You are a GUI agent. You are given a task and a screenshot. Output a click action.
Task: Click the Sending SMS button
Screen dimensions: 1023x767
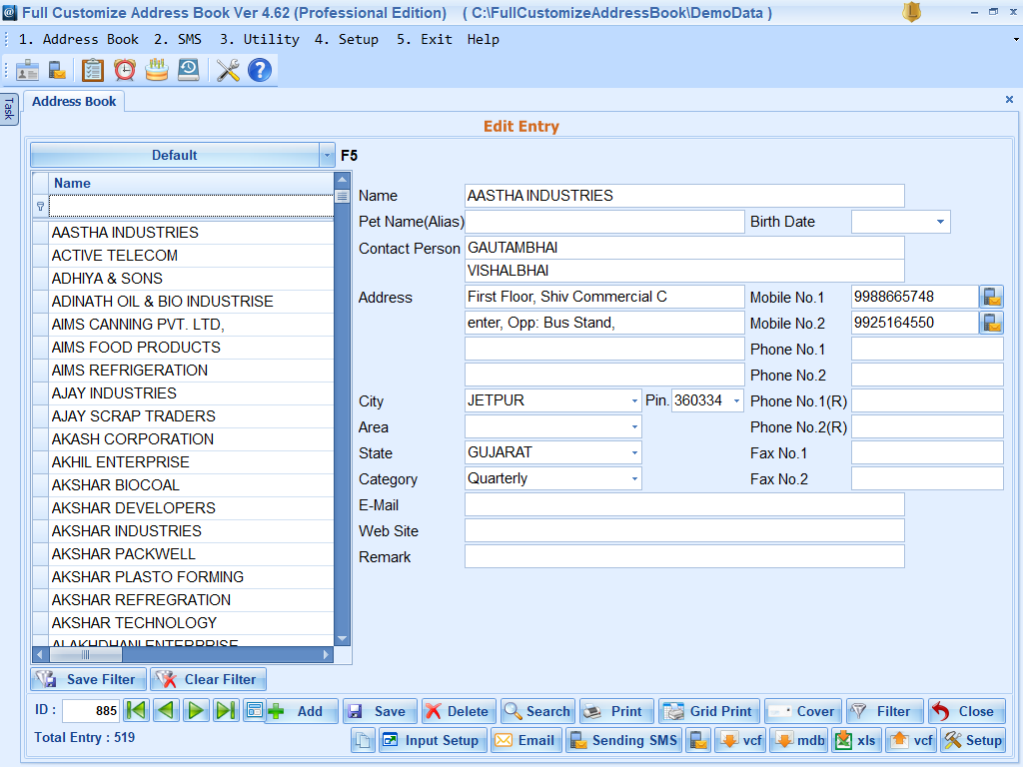[x=624, y=740]
